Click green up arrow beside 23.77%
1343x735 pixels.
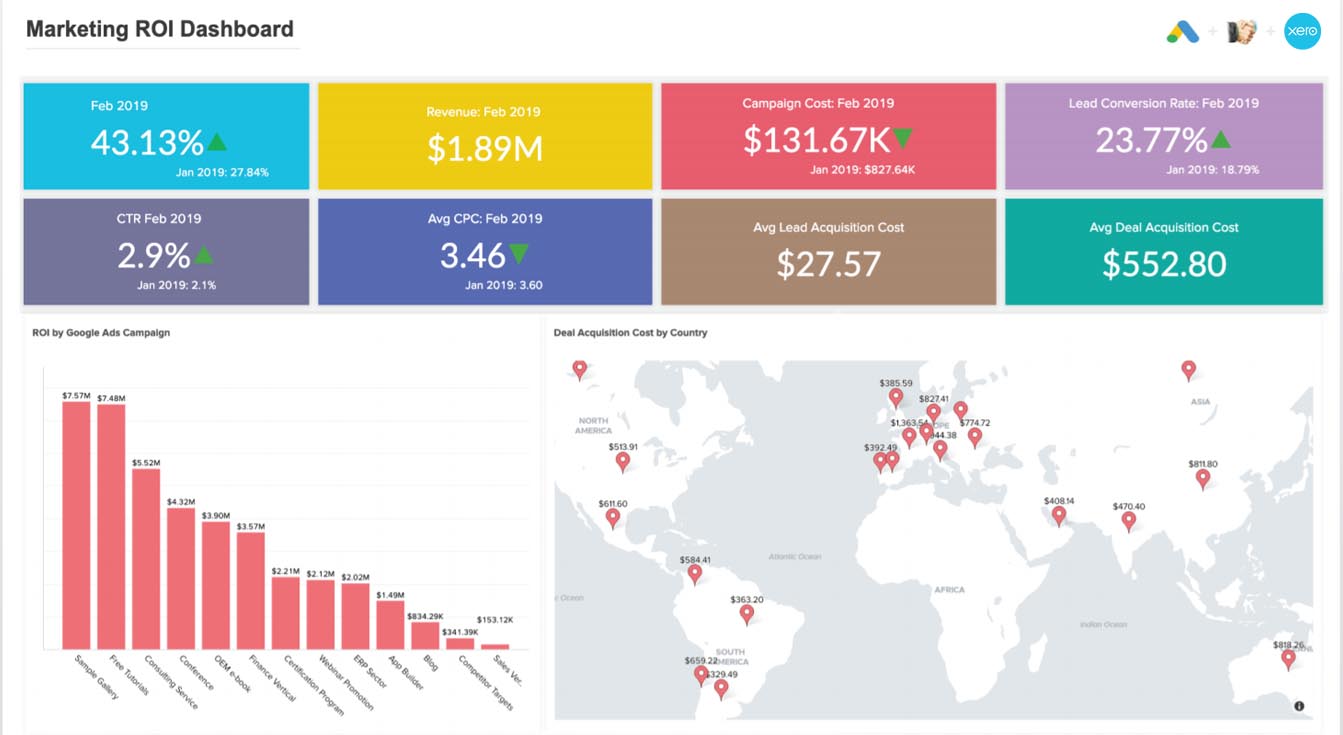tap(1221, 139)
